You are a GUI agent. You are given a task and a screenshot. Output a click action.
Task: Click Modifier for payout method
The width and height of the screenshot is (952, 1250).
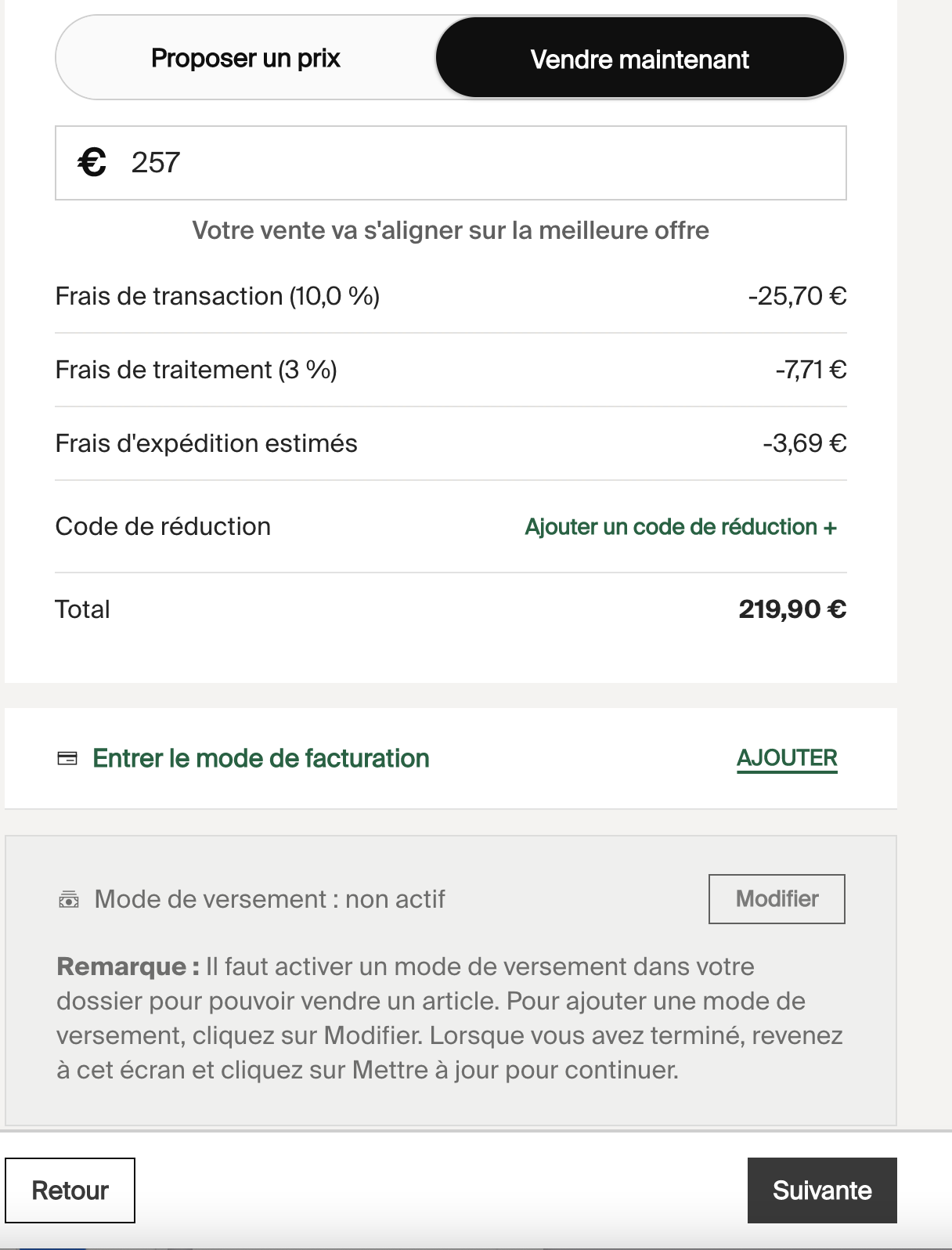click(777, 899)
